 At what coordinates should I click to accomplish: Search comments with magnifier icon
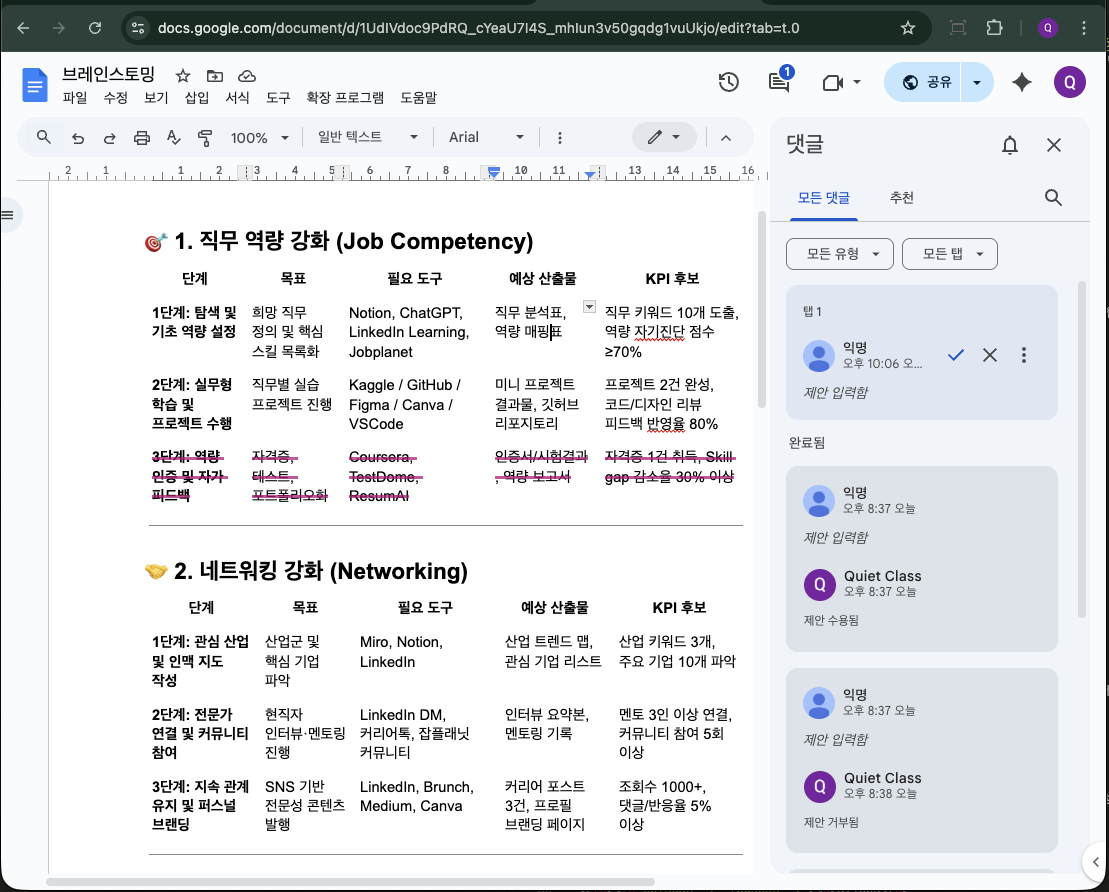point(1053,198)
